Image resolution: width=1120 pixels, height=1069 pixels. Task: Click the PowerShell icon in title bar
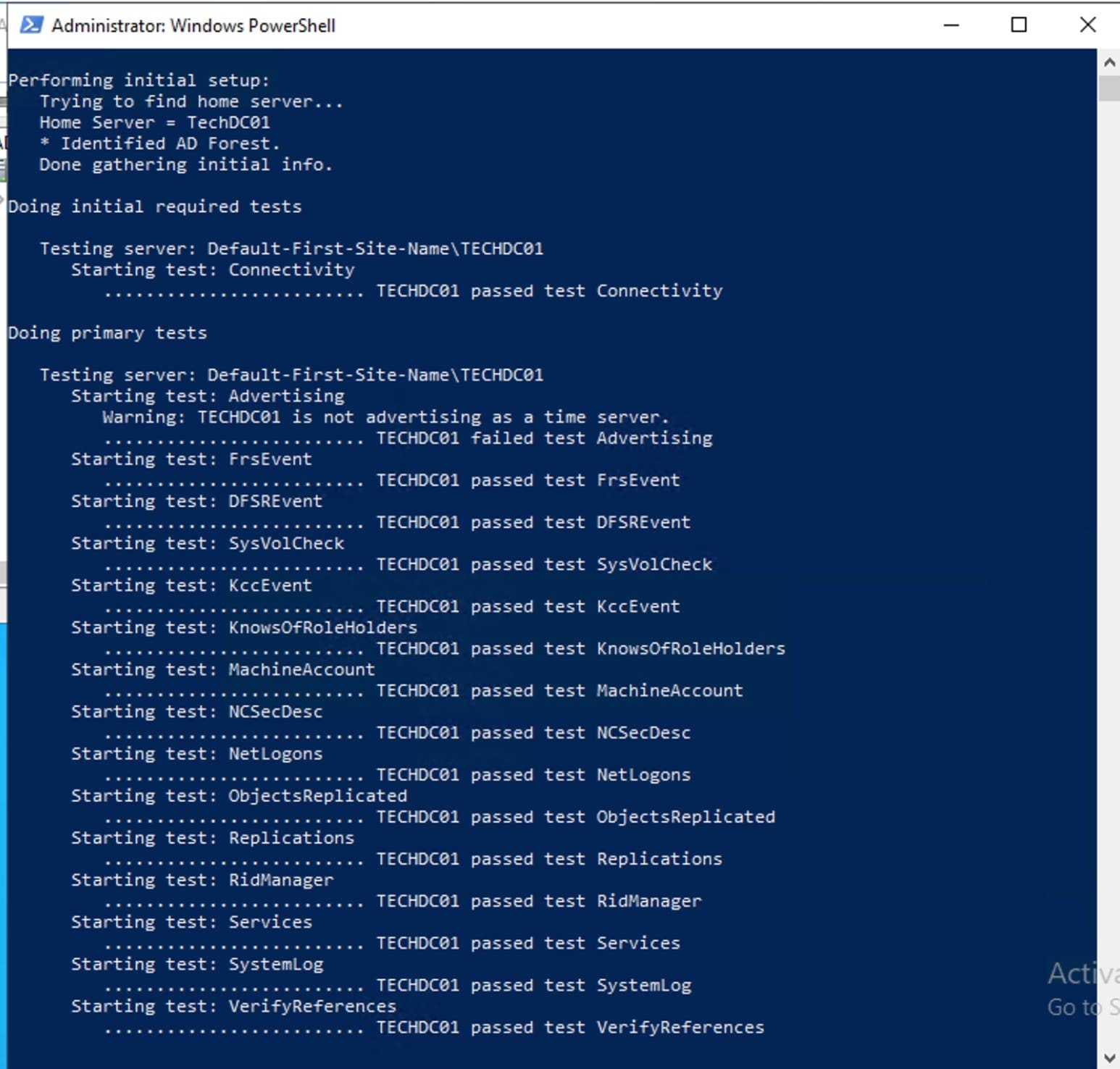(x=30, y=25)
